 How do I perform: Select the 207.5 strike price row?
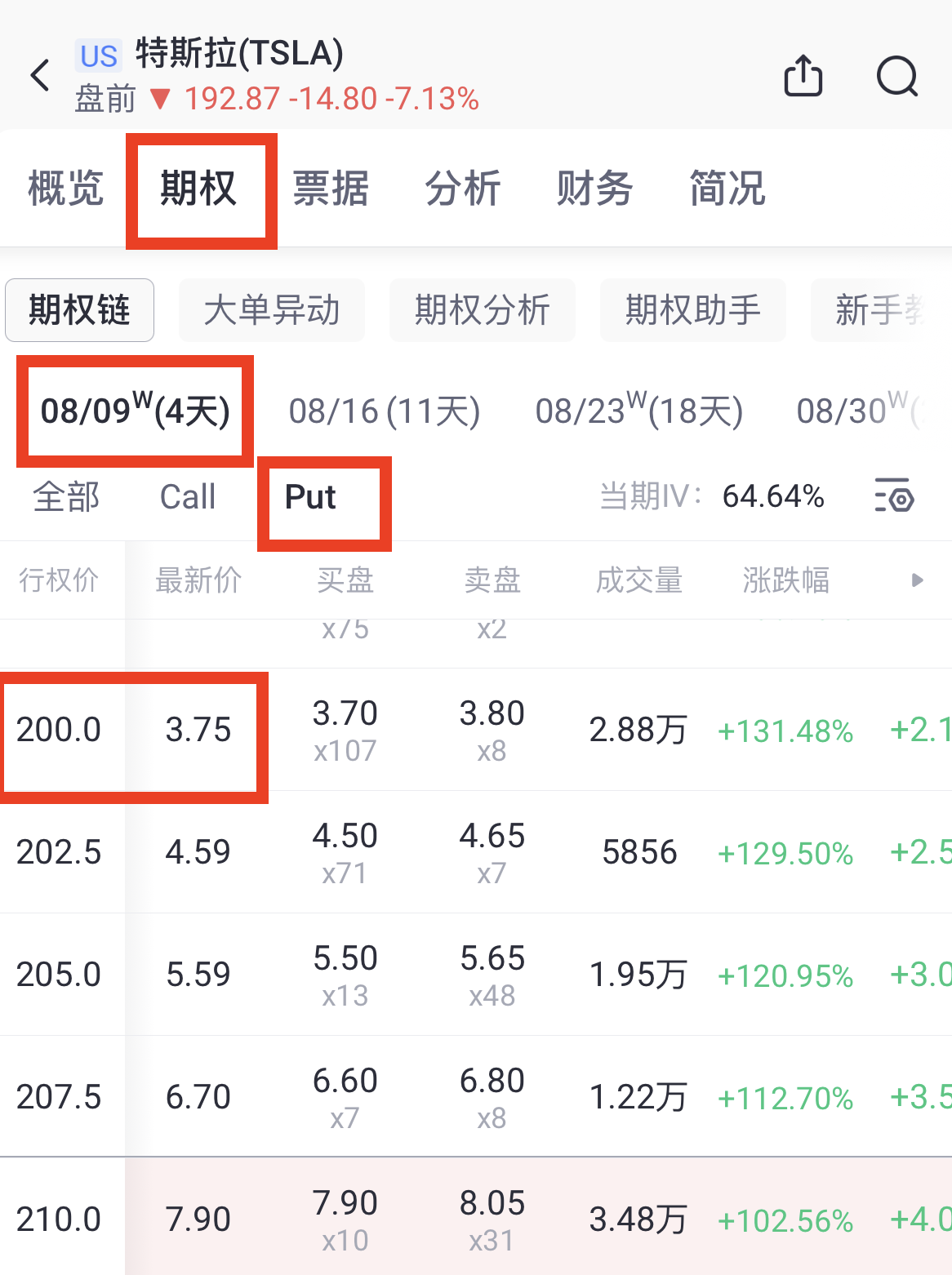pos(476,1097)
